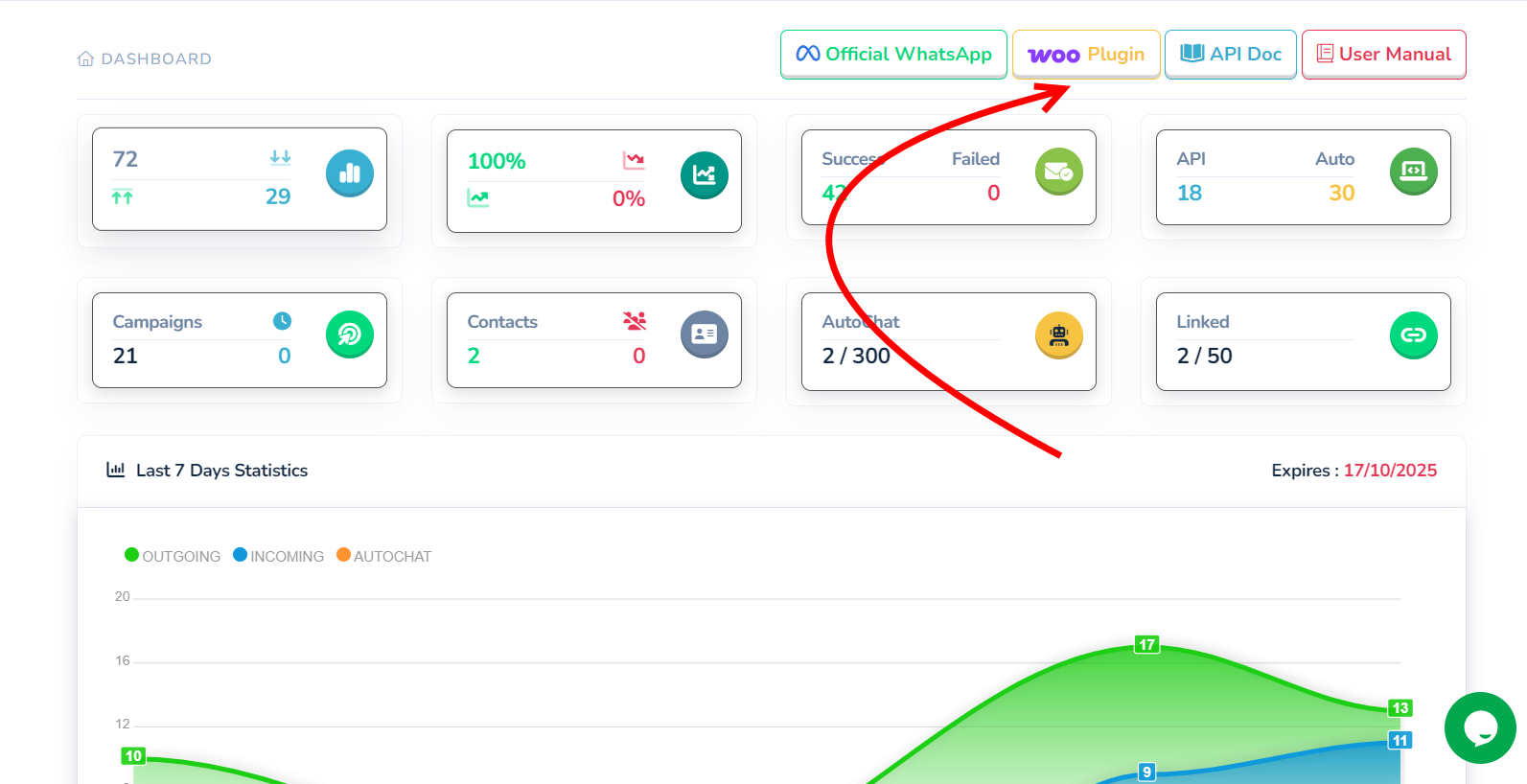1527x784 pixels.
Task: Click the number 72 in the first card
Action: click(126, 159)
